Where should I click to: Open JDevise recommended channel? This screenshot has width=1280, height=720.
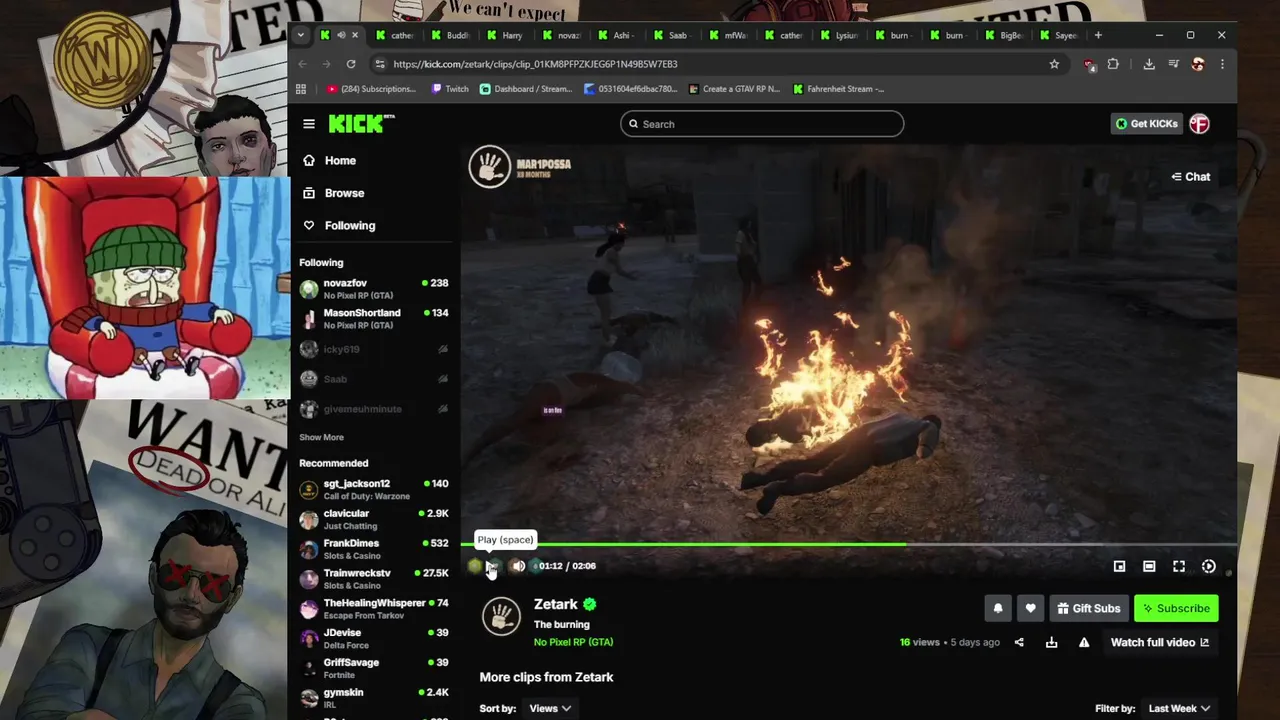(374, 638)
